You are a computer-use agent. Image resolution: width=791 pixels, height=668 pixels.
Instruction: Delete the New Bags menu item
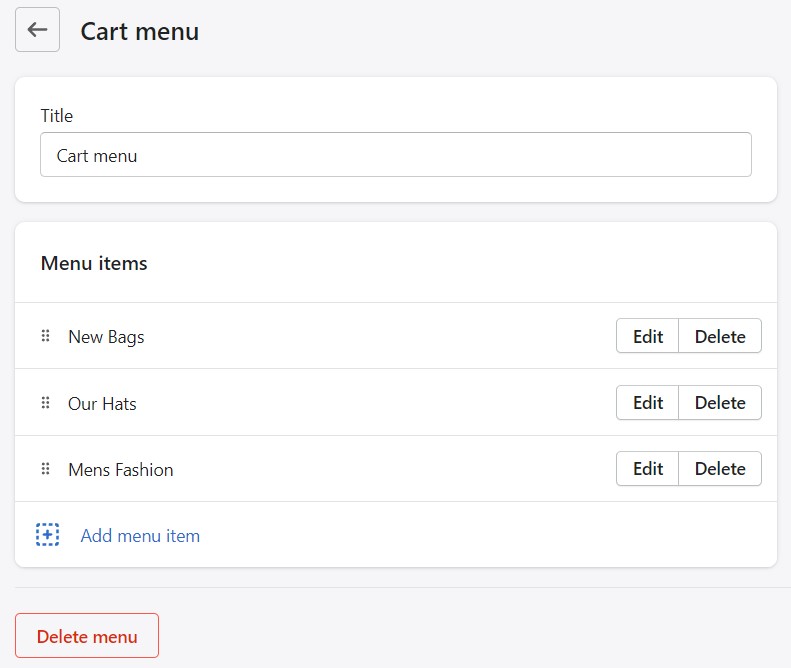[720, 336]
